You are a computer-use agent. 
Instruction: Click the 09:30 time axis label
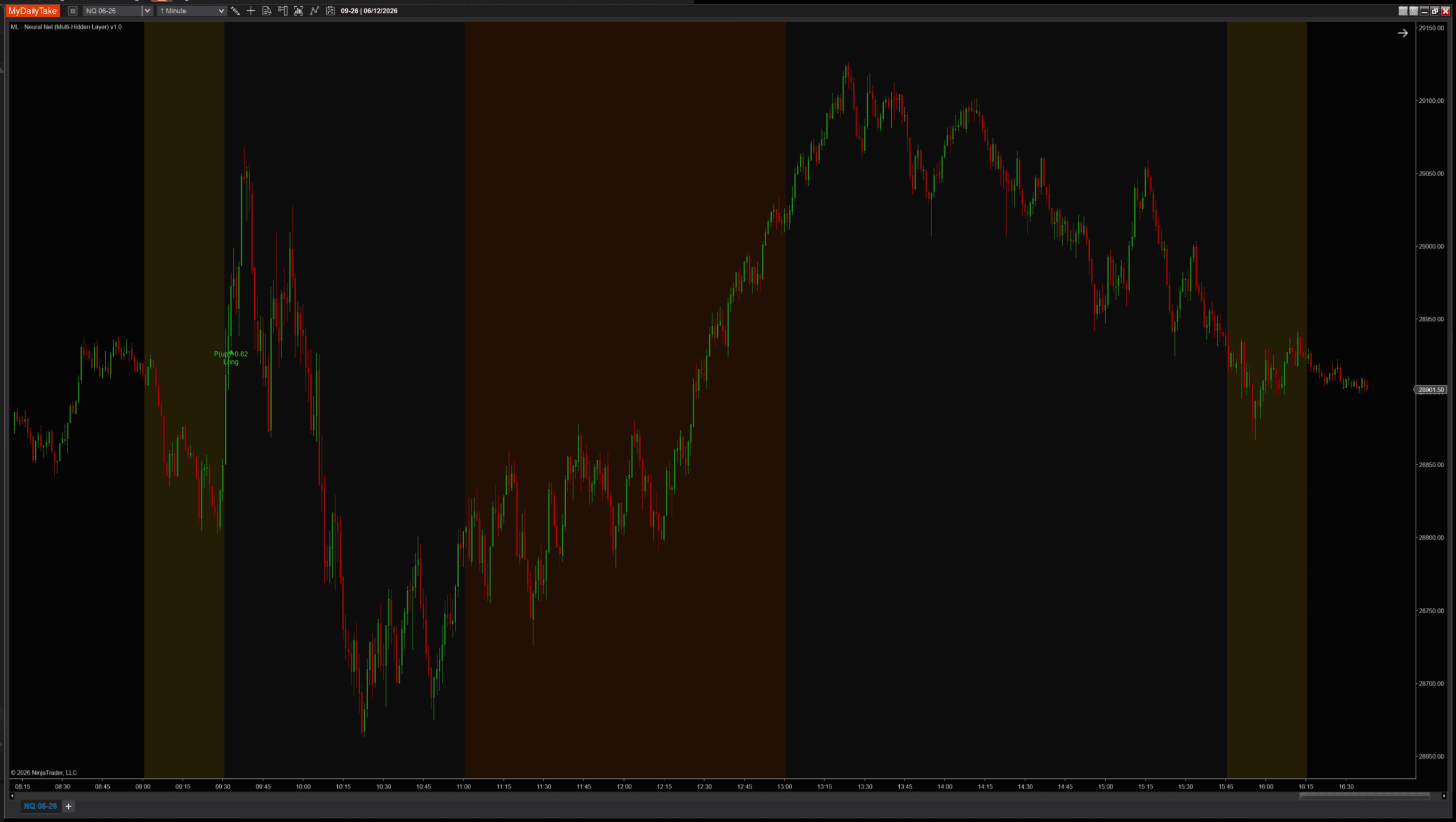pos(223,787)
